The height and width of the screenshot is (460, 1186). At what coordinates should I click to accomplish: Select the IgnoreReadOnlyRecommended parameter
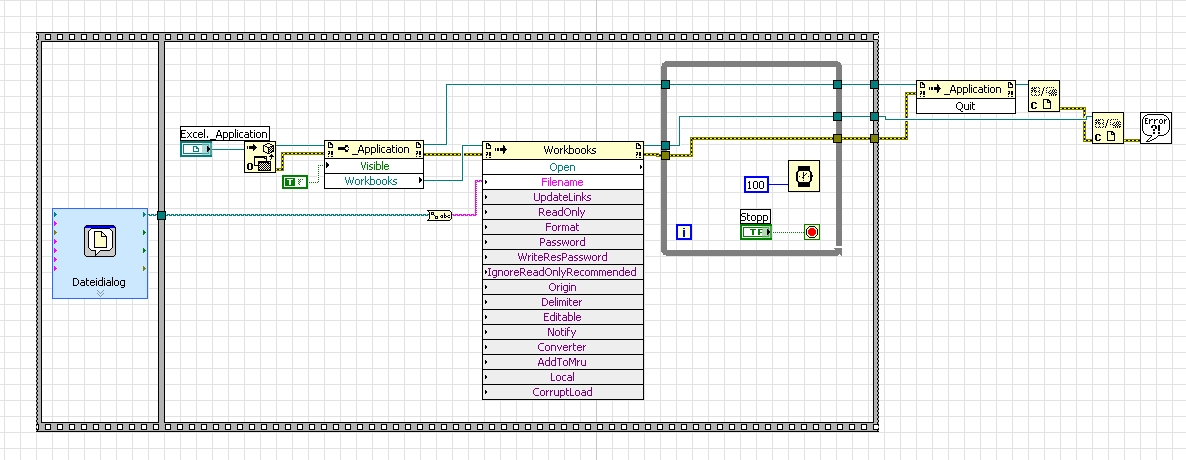coord(563,272)
